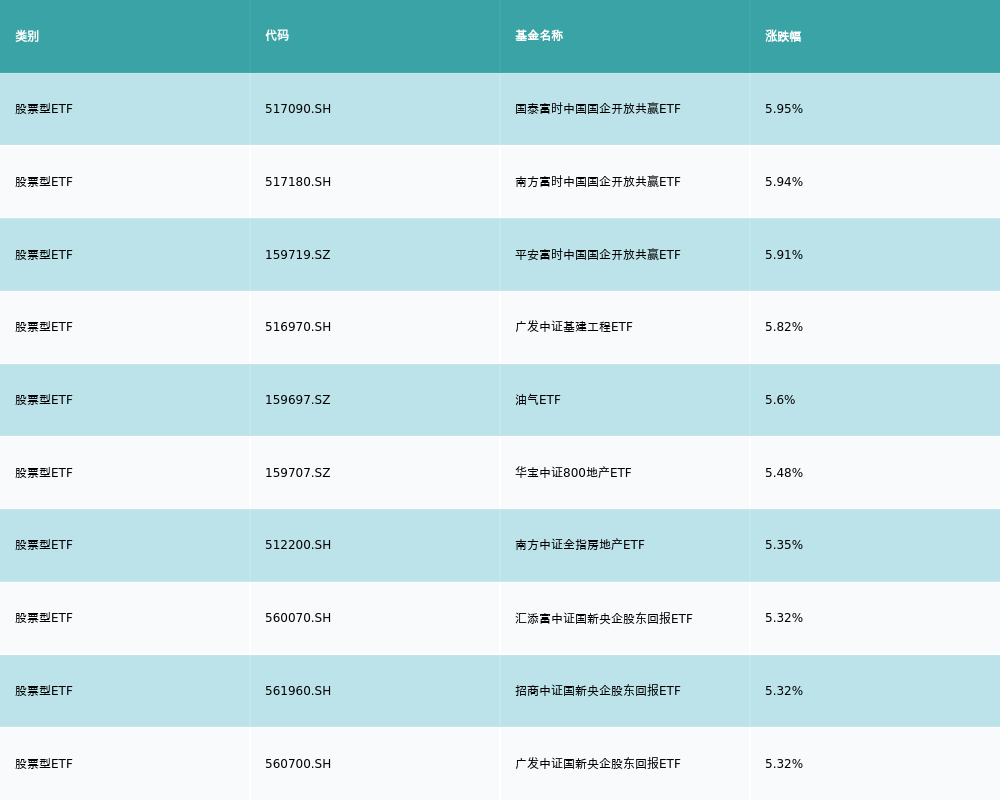Click 股票型ETF category in 516970.SH row
The height and width of the screenshot is (800, 1000).
[x=44, y=327]
